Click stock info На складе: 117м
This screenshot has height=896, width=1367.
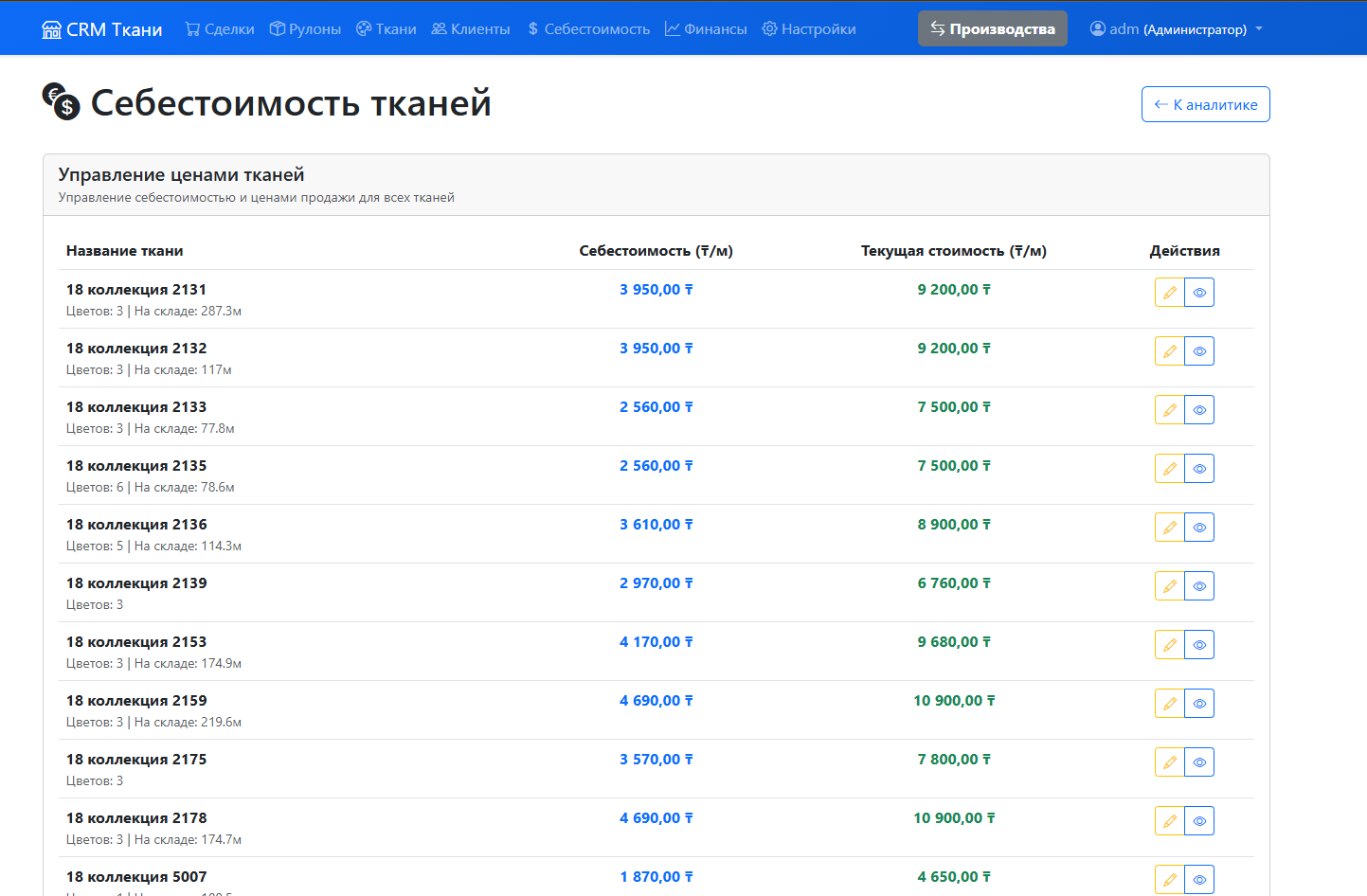[183, 370]
